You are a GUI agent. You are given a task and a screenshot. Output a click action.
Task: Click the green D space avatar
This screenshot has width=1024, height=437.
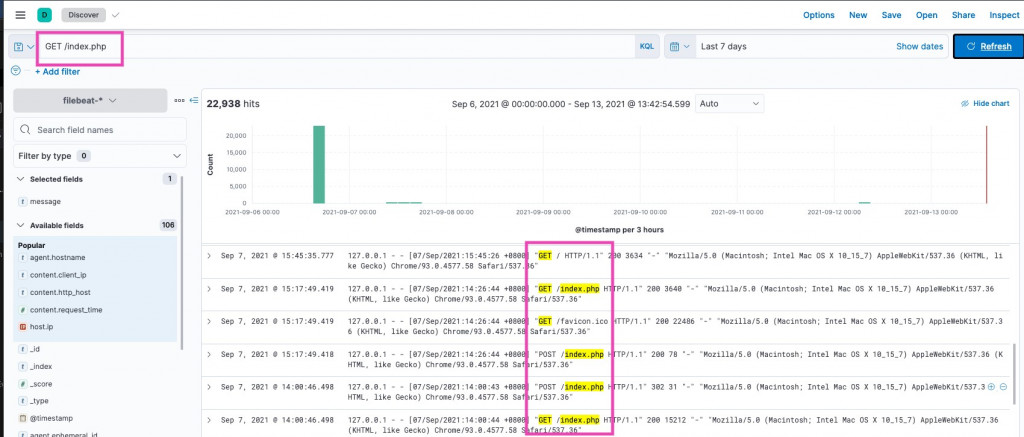coord(44,15)
